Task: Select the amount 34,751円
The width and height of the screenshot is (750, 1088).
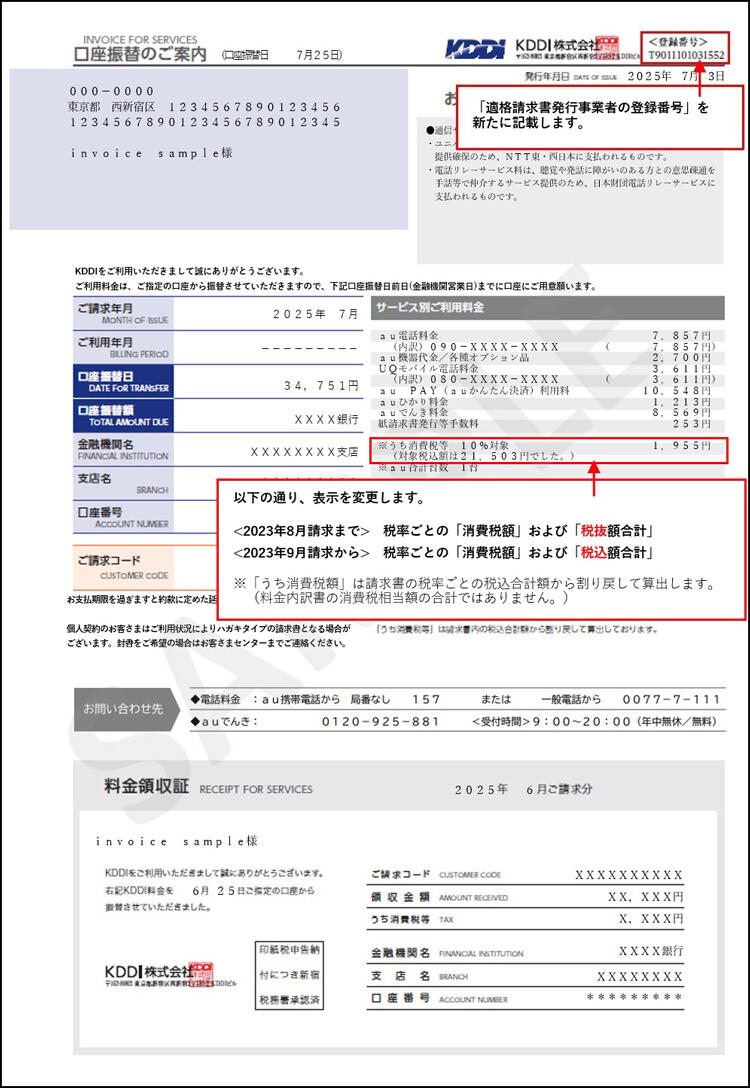Action: [321, 386]
